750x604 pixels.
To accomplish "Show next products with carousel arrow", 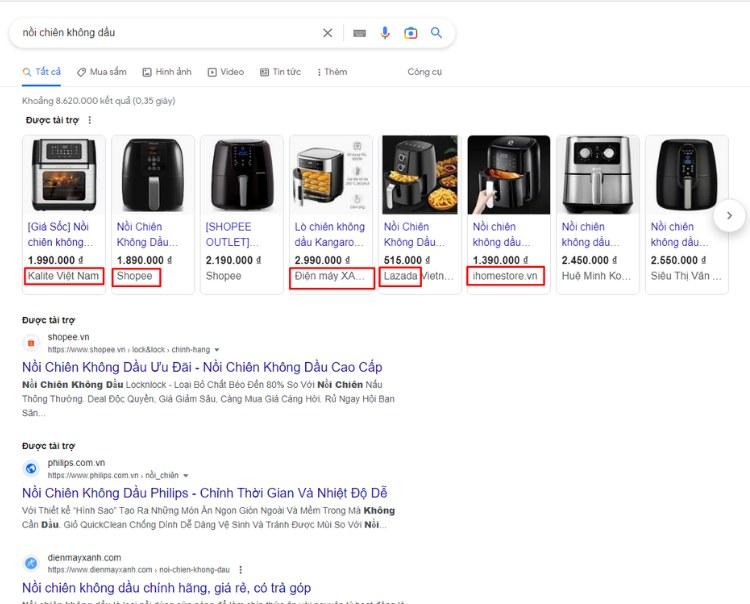I will point(729,216).
